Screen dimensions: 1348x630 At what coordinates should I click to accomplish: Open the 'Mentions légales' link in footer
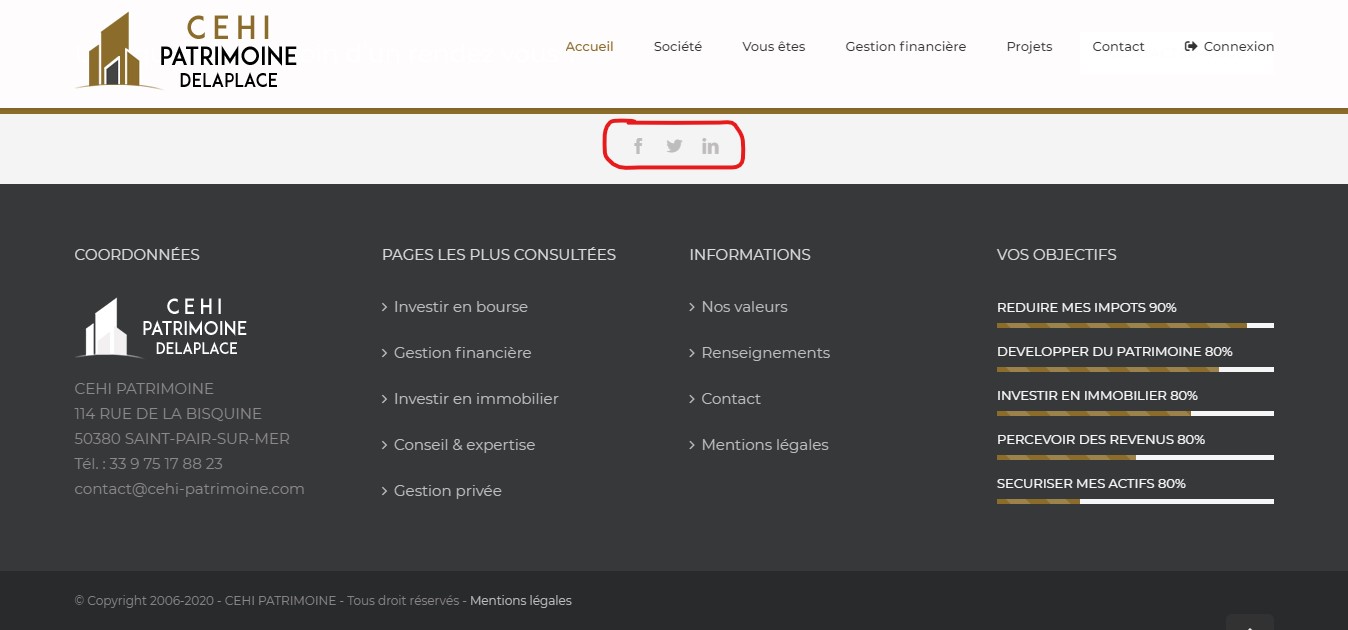(521, 600)
